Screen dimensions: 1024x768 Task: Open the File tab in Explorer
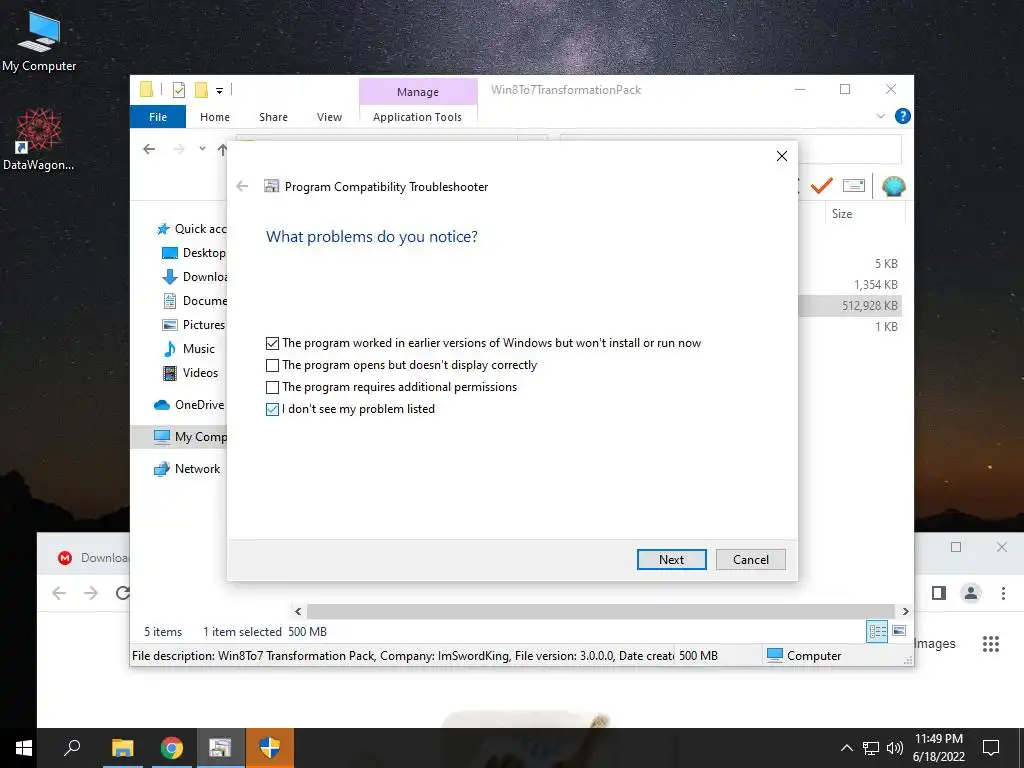[157, 117]
